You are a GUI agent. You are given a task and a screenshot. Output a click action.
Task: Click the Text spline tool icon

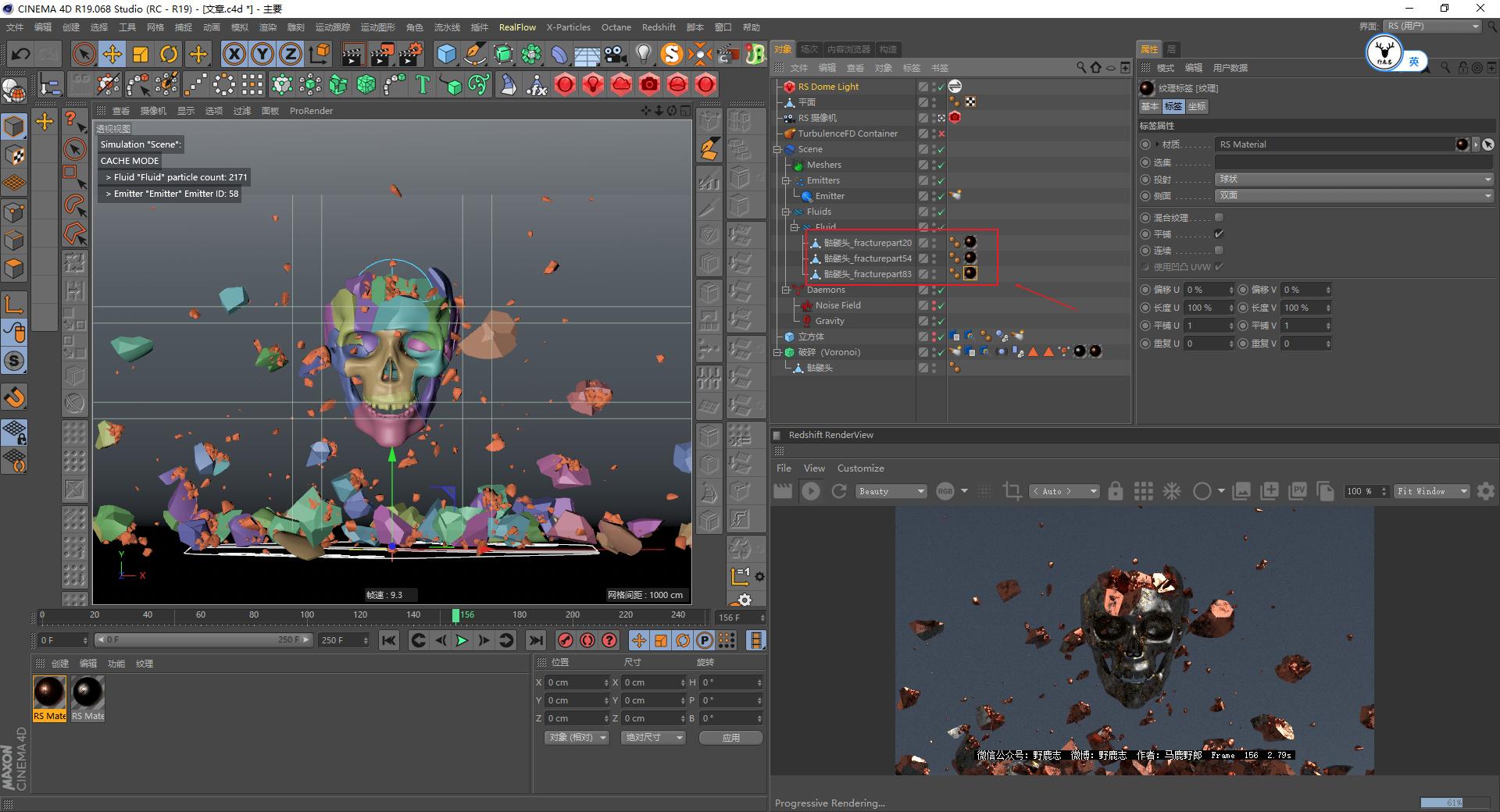[423, 84]
